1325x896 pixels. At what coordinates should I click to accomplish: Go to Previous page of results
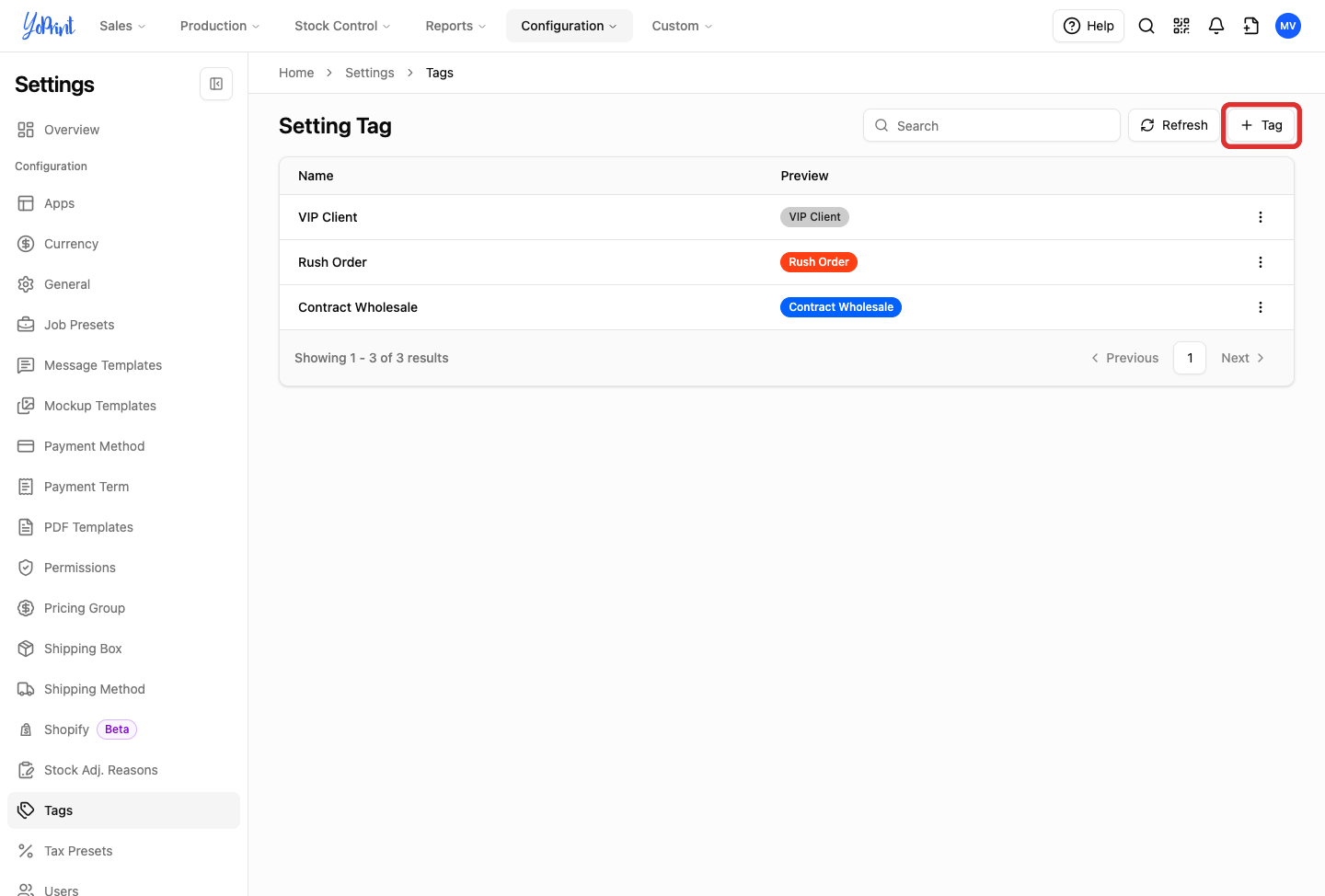point(1124,358)
